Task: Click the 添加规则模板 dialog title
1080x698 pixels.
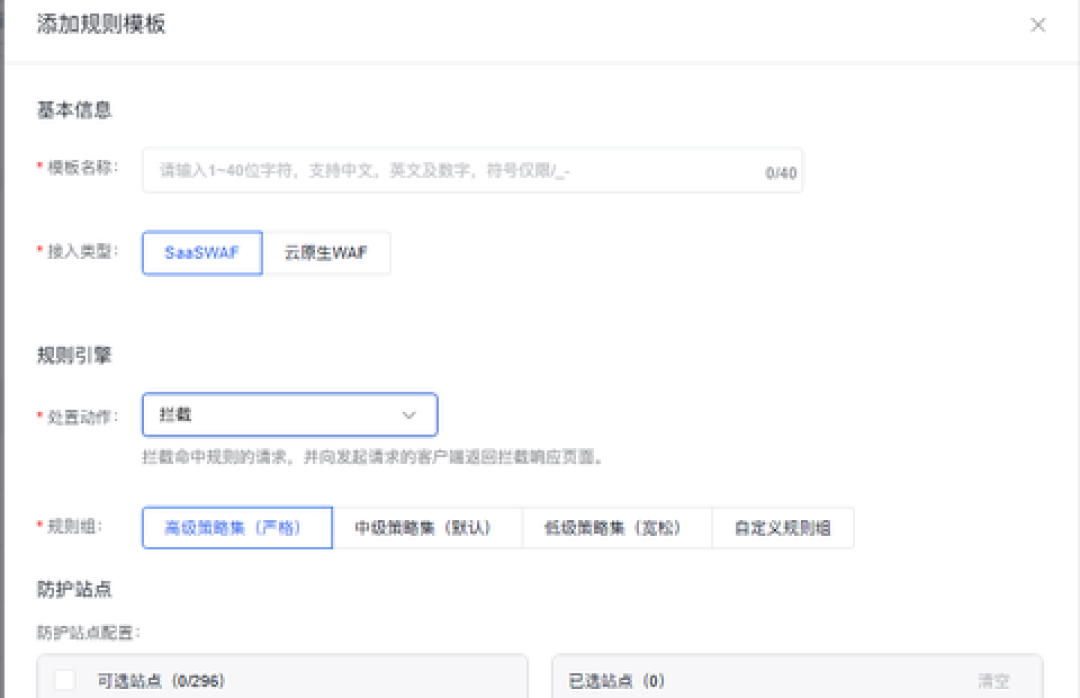Action: pos(101,24)
